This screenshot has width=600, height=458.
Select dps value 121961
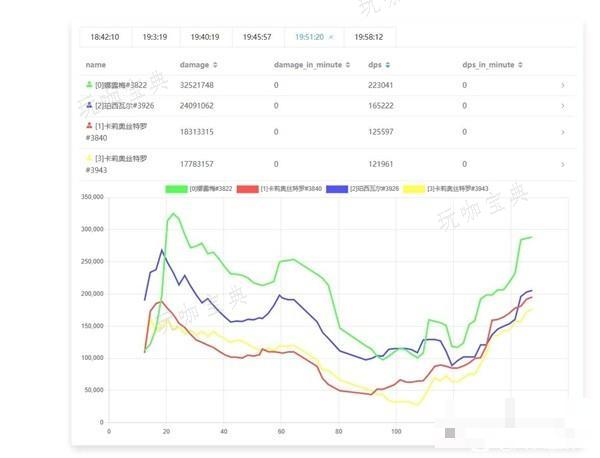[381, 165]
